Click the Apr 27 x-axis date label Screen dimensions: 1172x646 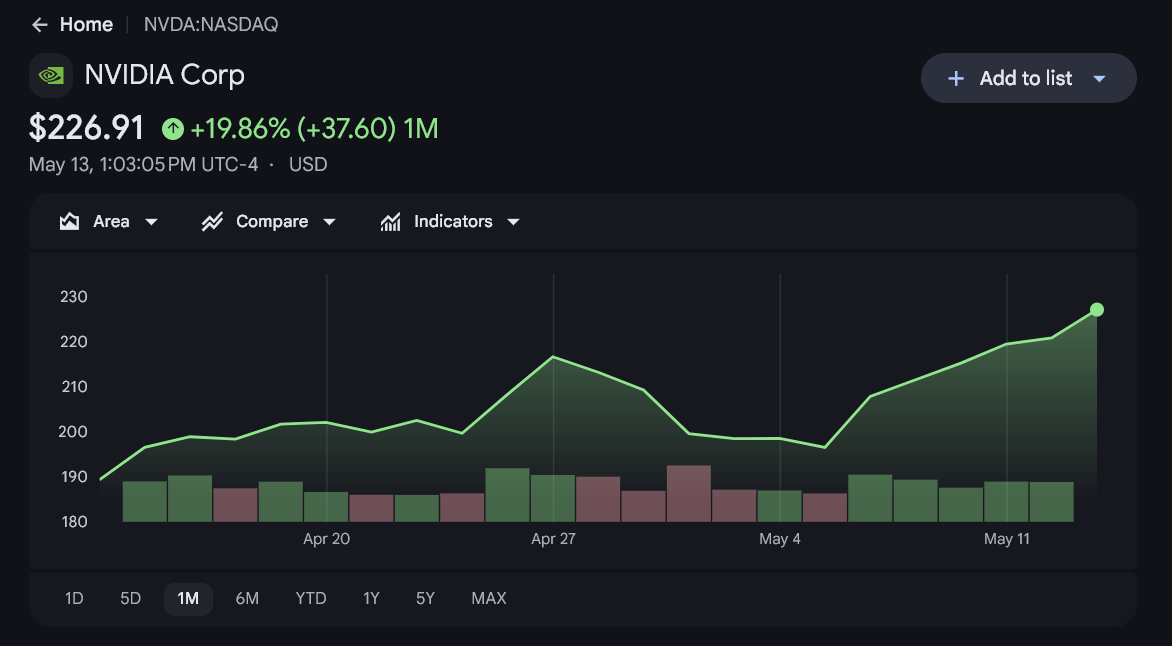(553, 539)
